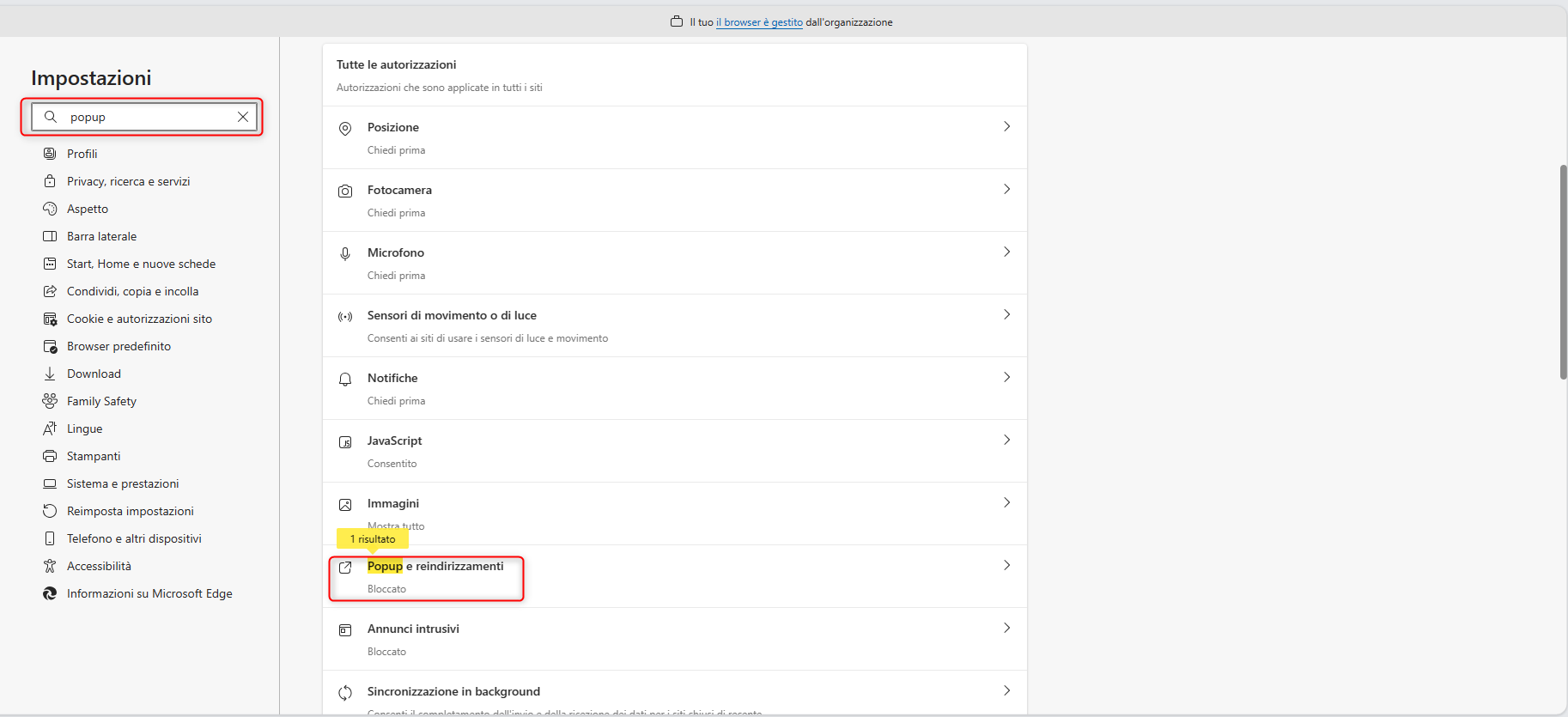This screenshot has height=717, width=1568.
Task: Open Popup e reindirizzamenti settings
Action: pyautogui.click(x=435, y=567)
